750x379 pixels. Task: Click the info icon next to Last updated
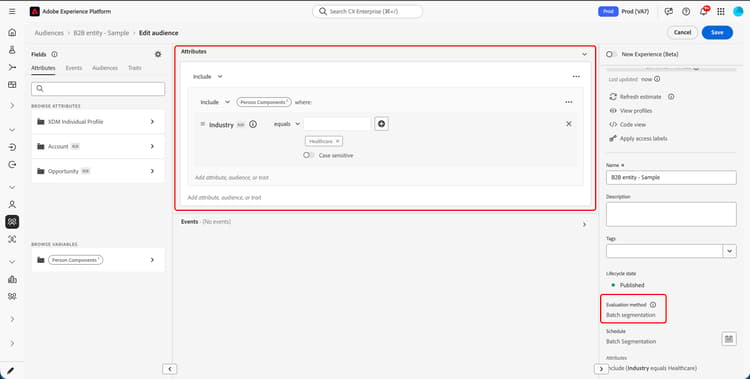tap(657, 79)
